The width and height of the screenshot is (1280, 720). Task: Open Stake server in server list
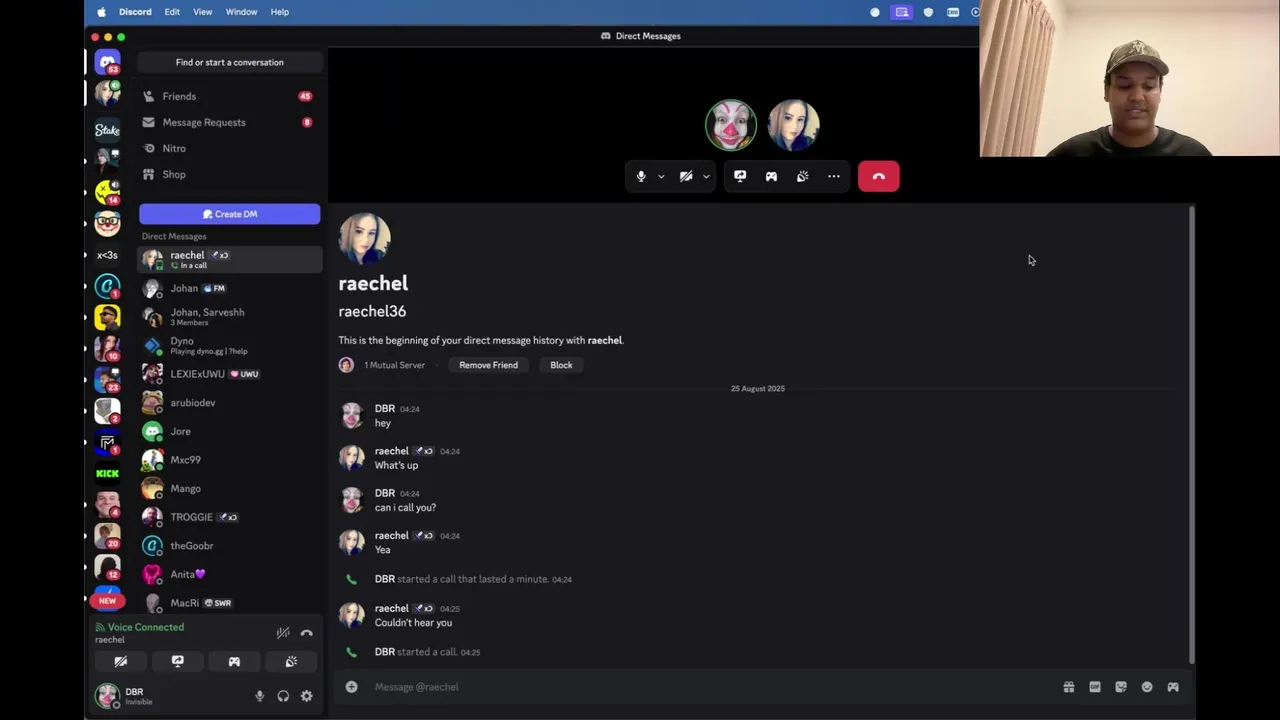(107, 129)
